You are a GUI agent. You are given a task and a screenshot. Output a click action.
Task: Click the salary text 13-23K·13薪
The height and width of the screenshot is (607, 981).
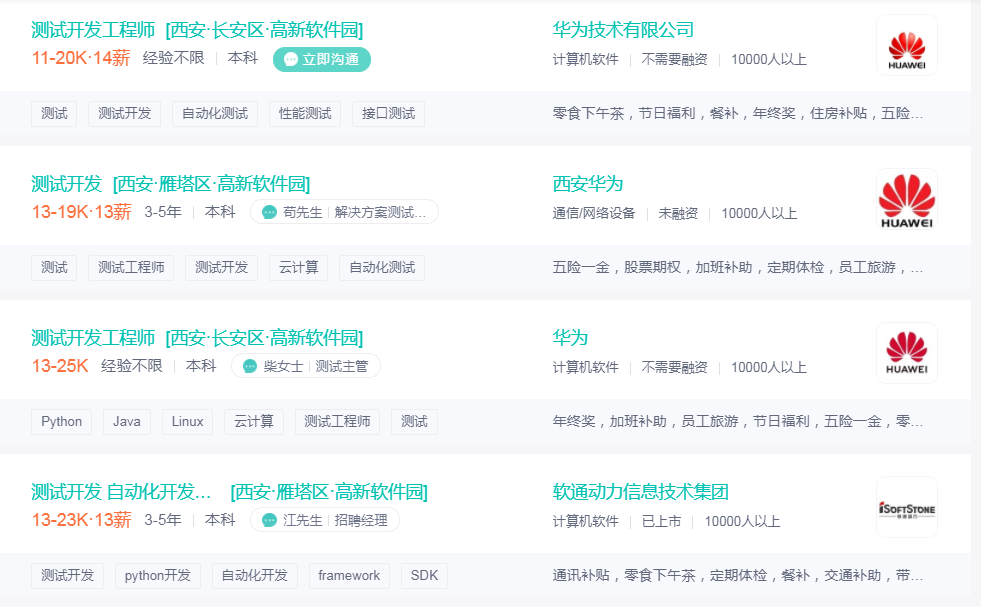pos(81,520)
